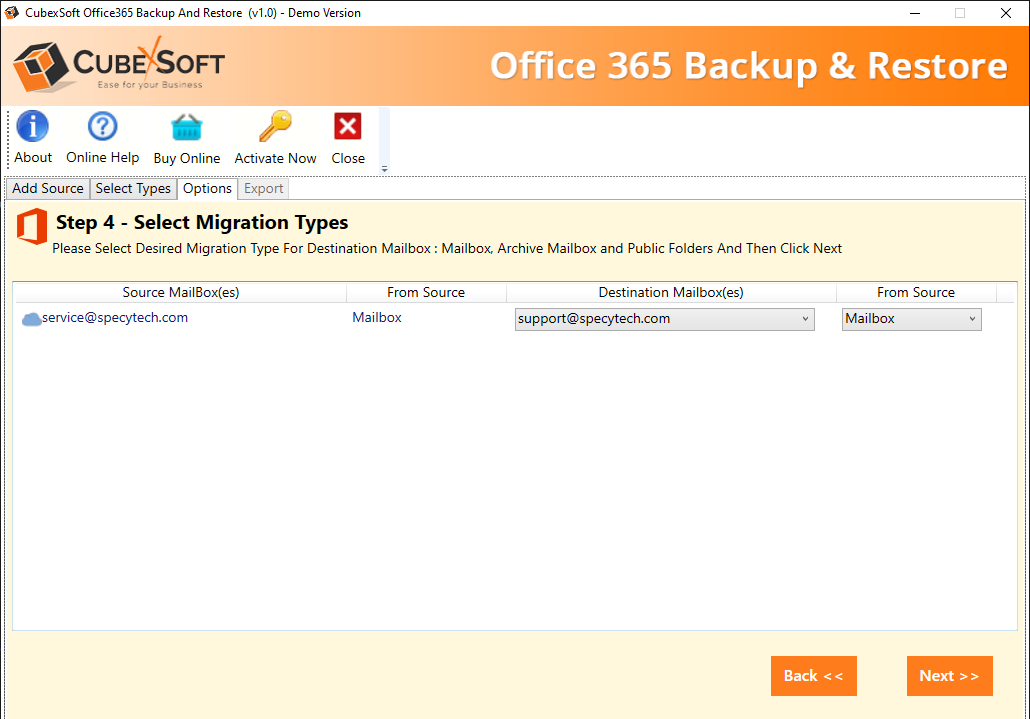Click the cloud icon beside service@specytech.com
Image resolution: width=1030 pixels, height=719 pixels.
tap(31, 319)
